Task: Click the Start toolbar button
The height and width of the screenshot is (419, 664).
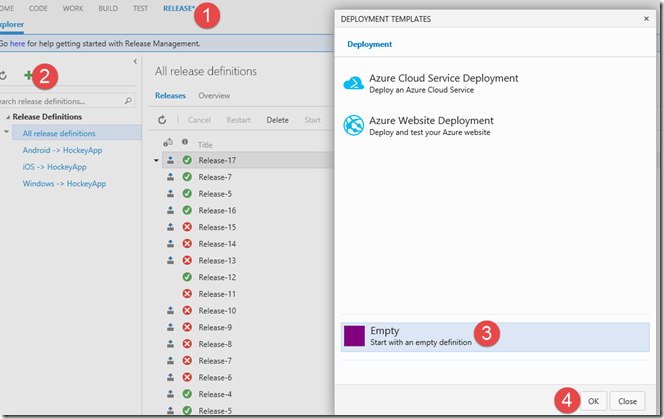Action: [313, 120]
